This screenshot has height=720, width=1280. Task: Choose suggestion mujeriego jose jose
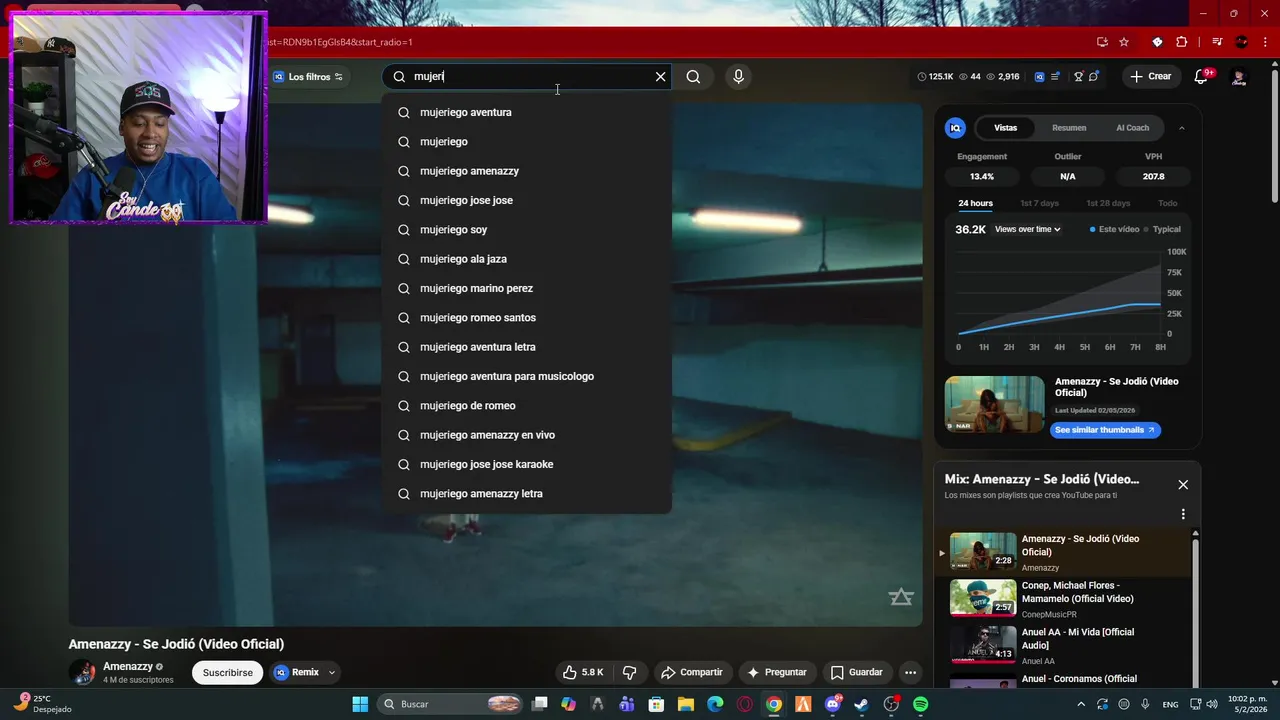coord(527,200)
